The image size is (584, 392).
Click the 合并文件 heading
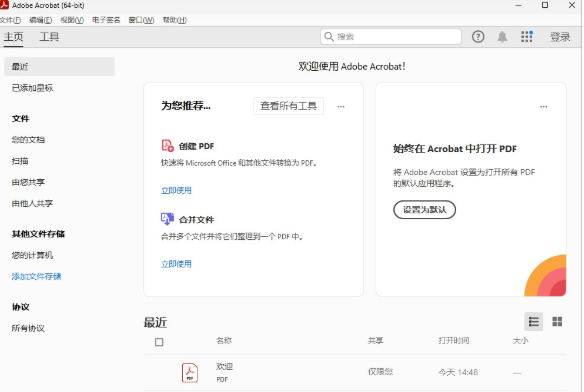coord(196,219)
